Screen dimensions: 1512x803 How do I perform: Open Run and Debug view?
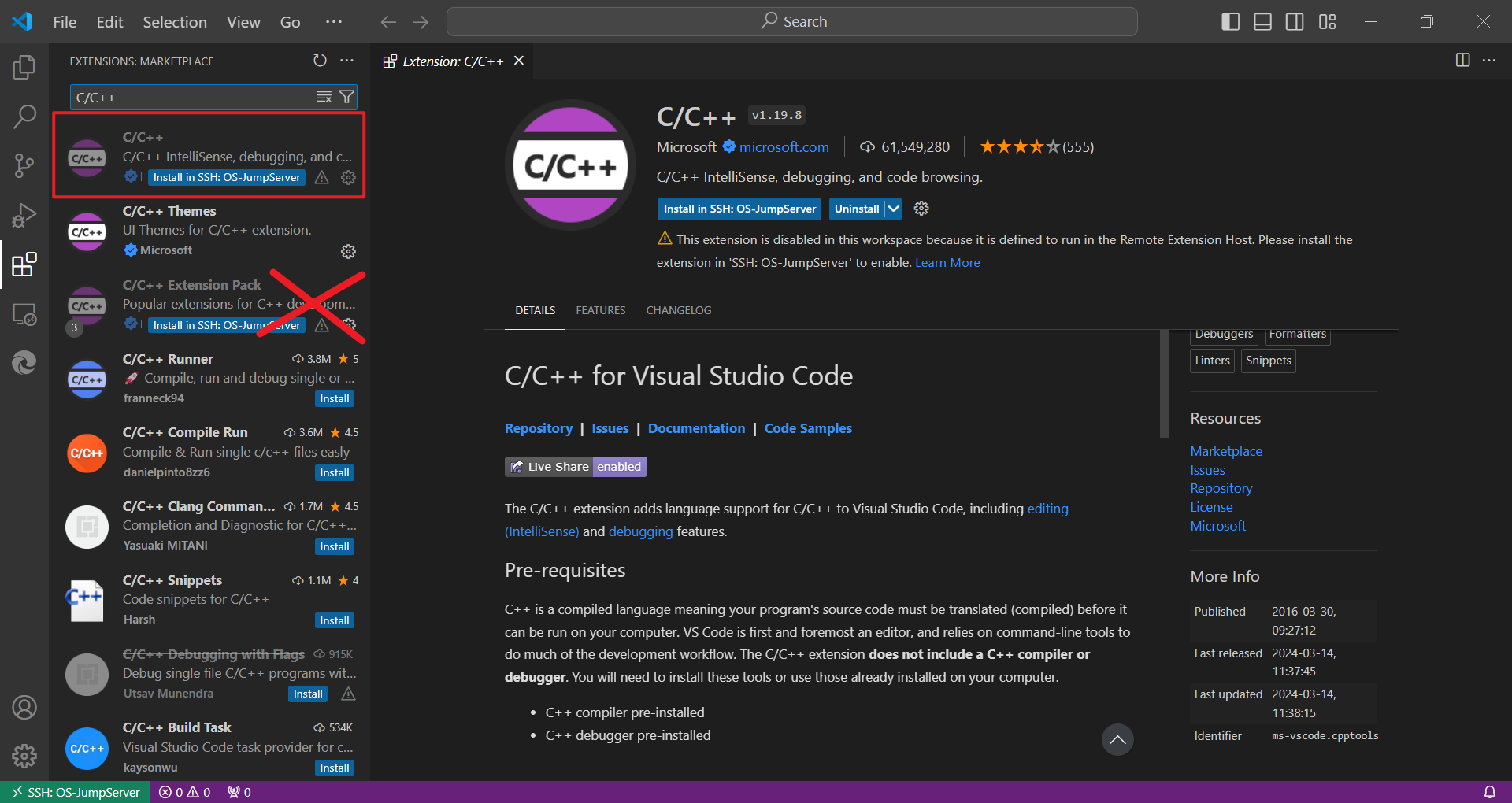tap(24, 215)
